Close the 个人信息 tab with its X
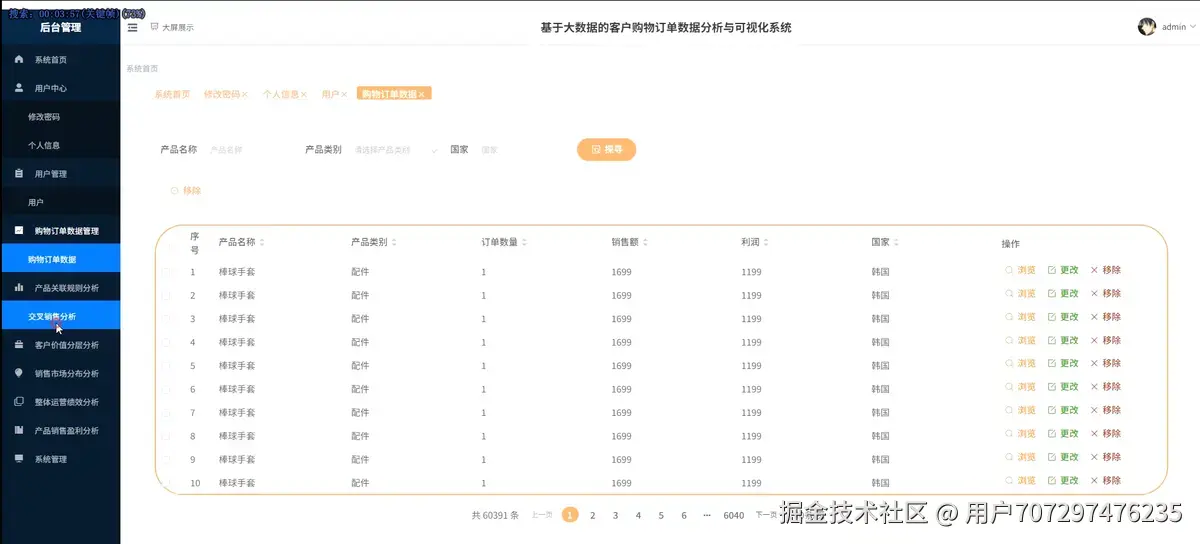Viewport: 1200px width, 544px height. 304,94
